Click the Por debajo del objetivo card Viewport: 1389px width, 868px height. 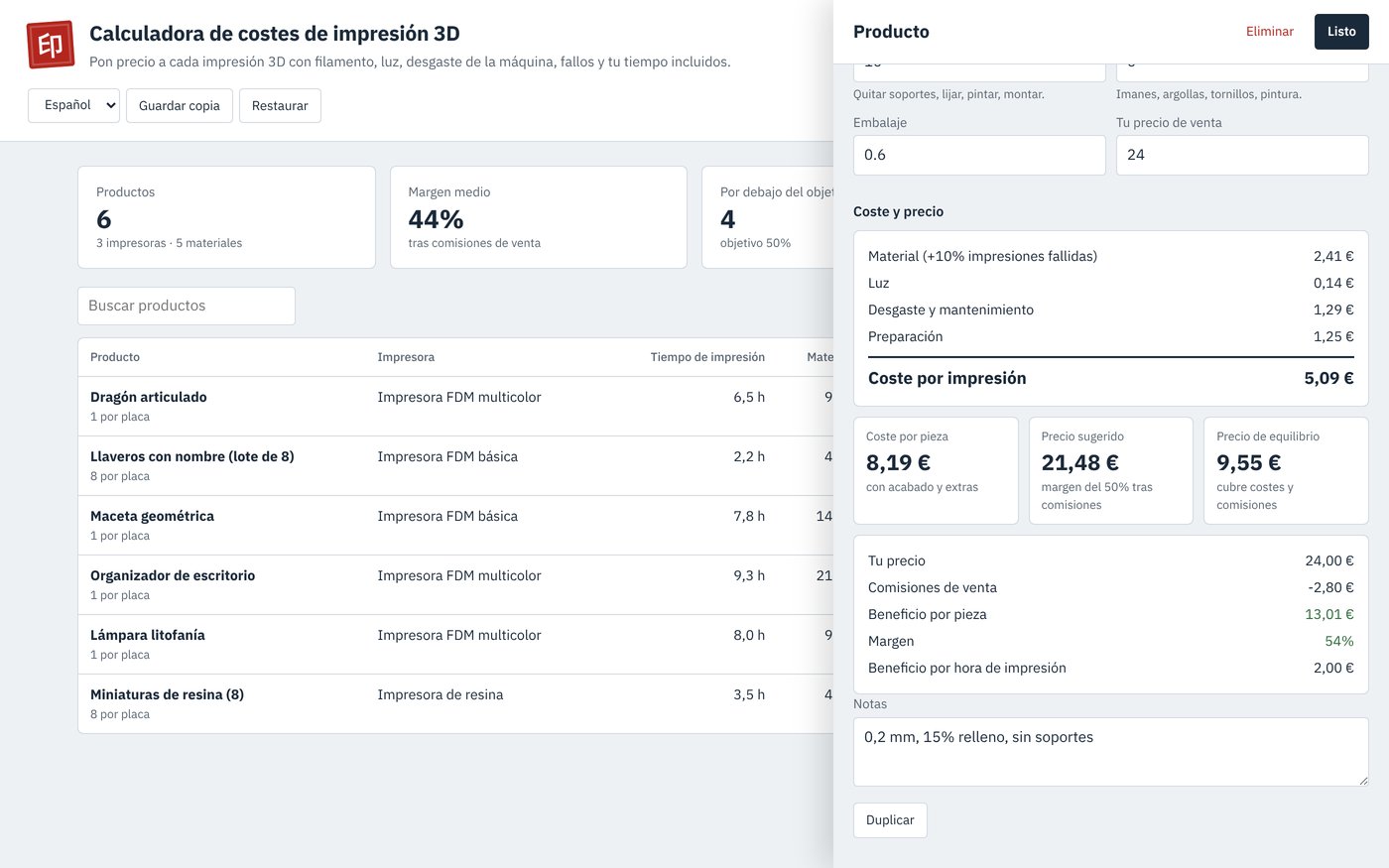pos(768,217)
